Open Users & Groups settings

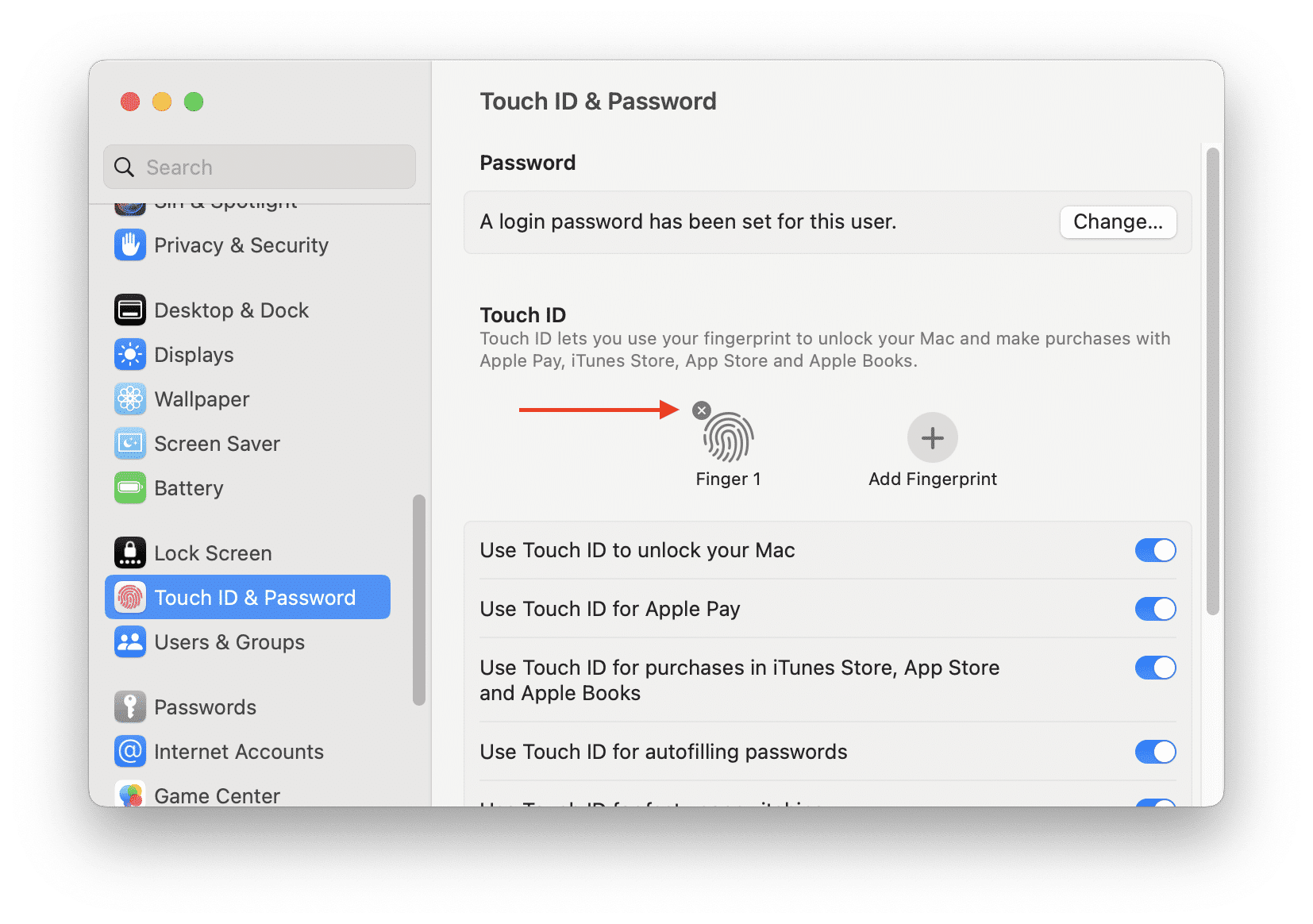coord(248,642)
